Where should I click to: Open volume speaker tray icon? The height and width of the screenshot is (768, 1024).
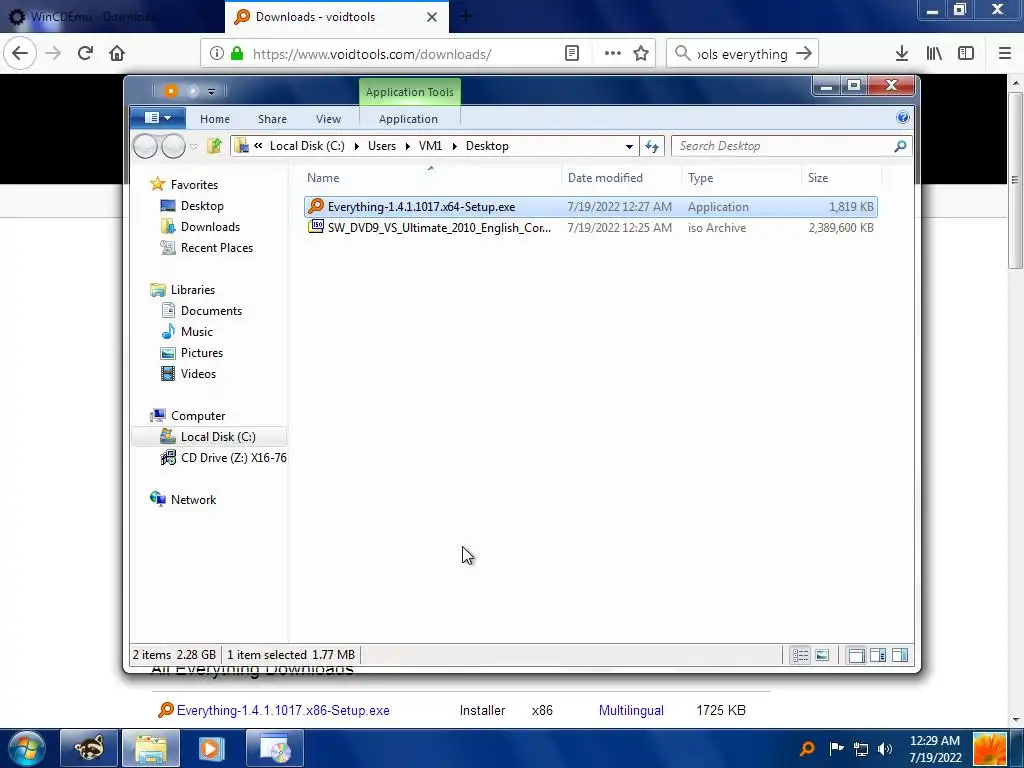(885, 749)
